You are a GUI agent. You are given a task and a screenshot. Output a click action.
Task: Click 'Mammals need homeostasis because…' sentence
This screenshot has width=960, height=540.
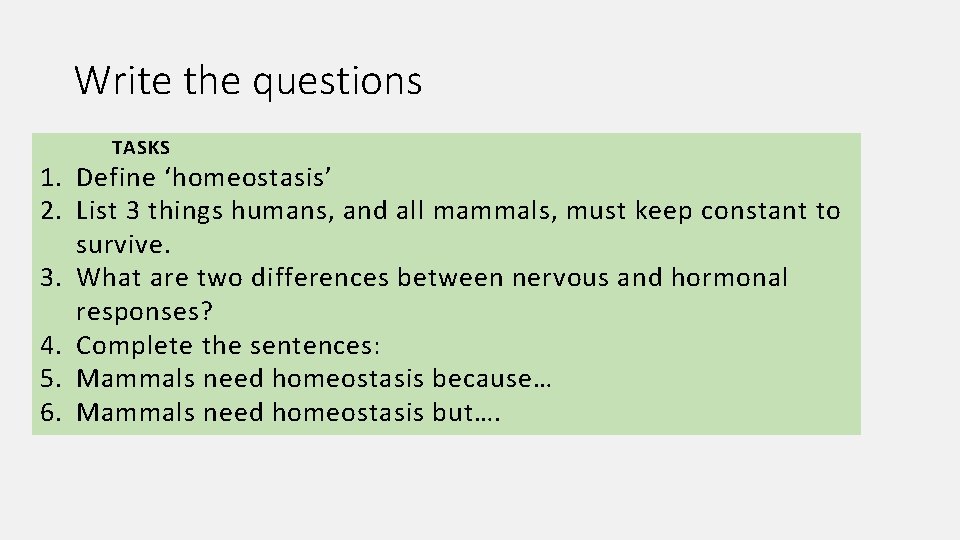313,379
